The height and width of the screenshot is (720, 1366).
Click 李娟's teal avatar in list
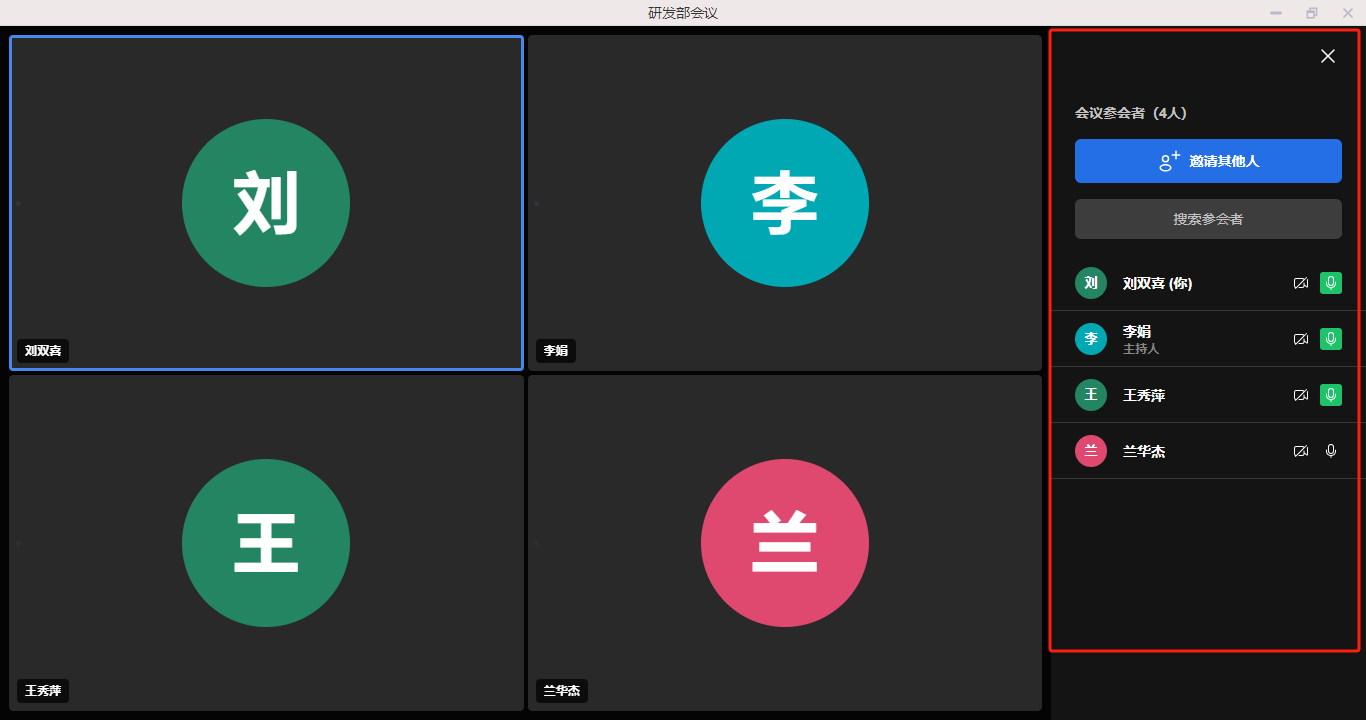(1091, 339)
